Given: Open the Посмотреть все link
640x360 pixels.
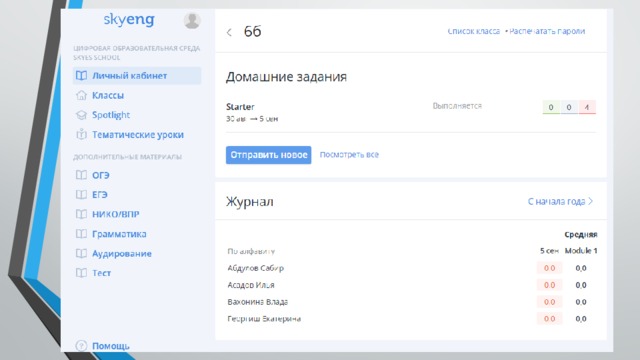Looking at the screenshot, I should tap(349, 155).
